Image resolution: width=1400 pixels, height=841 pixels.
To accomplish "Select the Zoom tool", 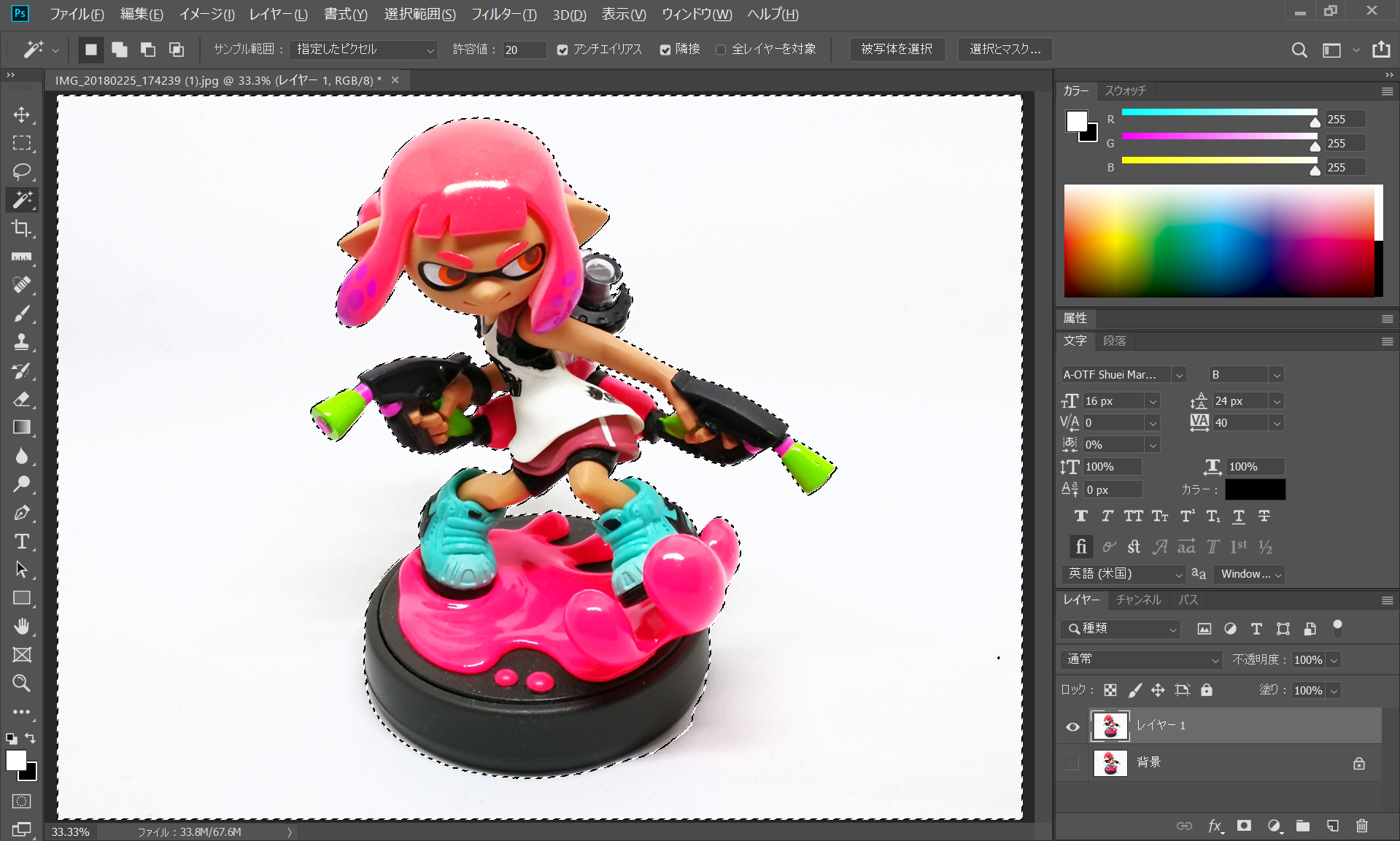I will (22, 683).
